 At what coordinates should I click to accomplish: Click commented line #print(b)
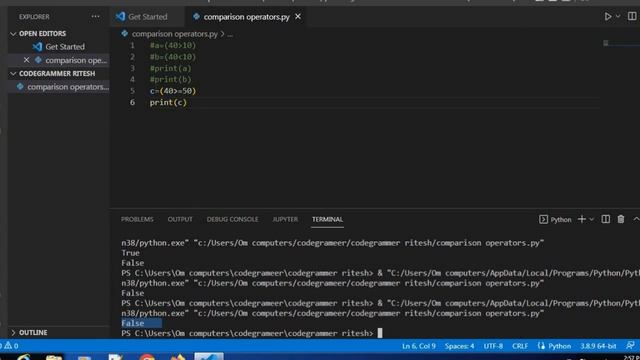[x=171, y=80]
